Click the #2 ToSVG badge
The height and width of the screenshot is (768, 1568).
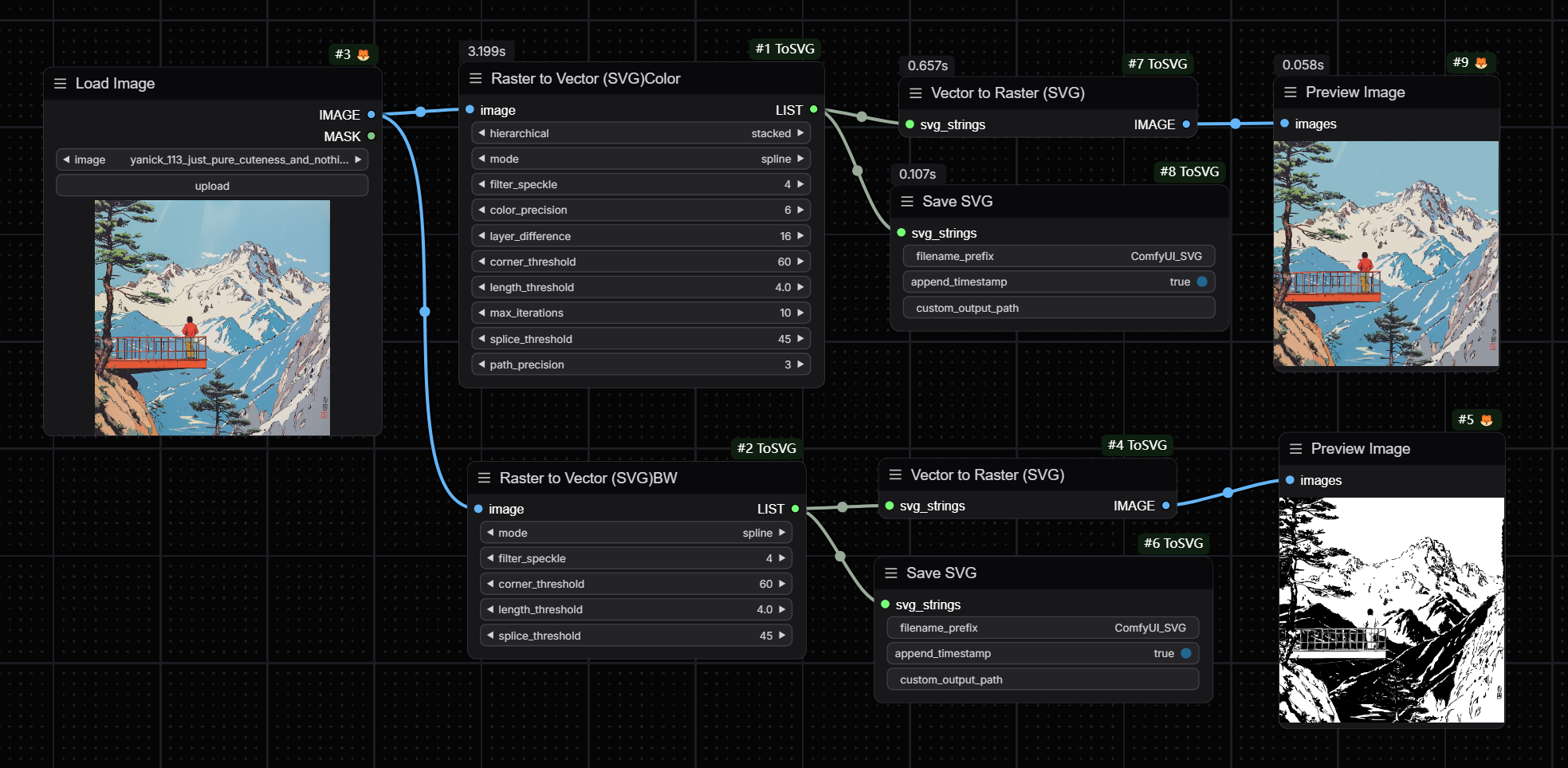[x=767, y=448]
